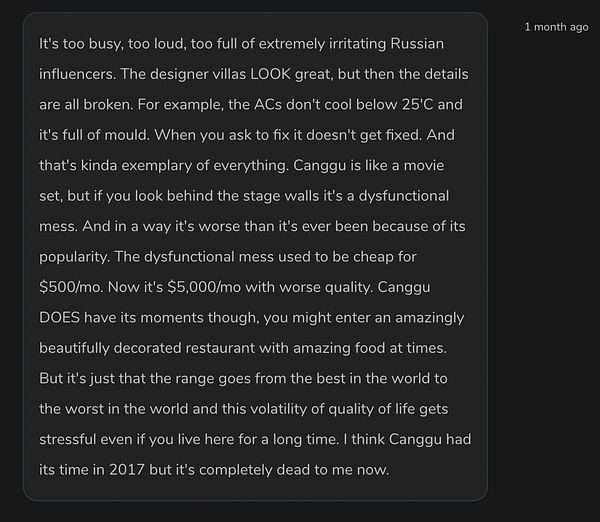600x522 pixels.
Task: Click the '25'C' temperature text
Action: coord(417,104)
